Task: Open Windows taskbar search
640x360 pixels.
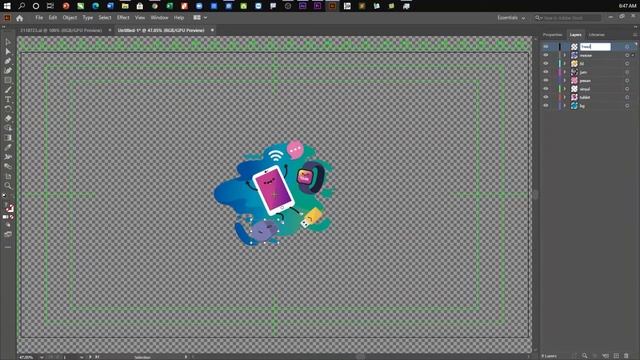Action: [x=22, y=6]
